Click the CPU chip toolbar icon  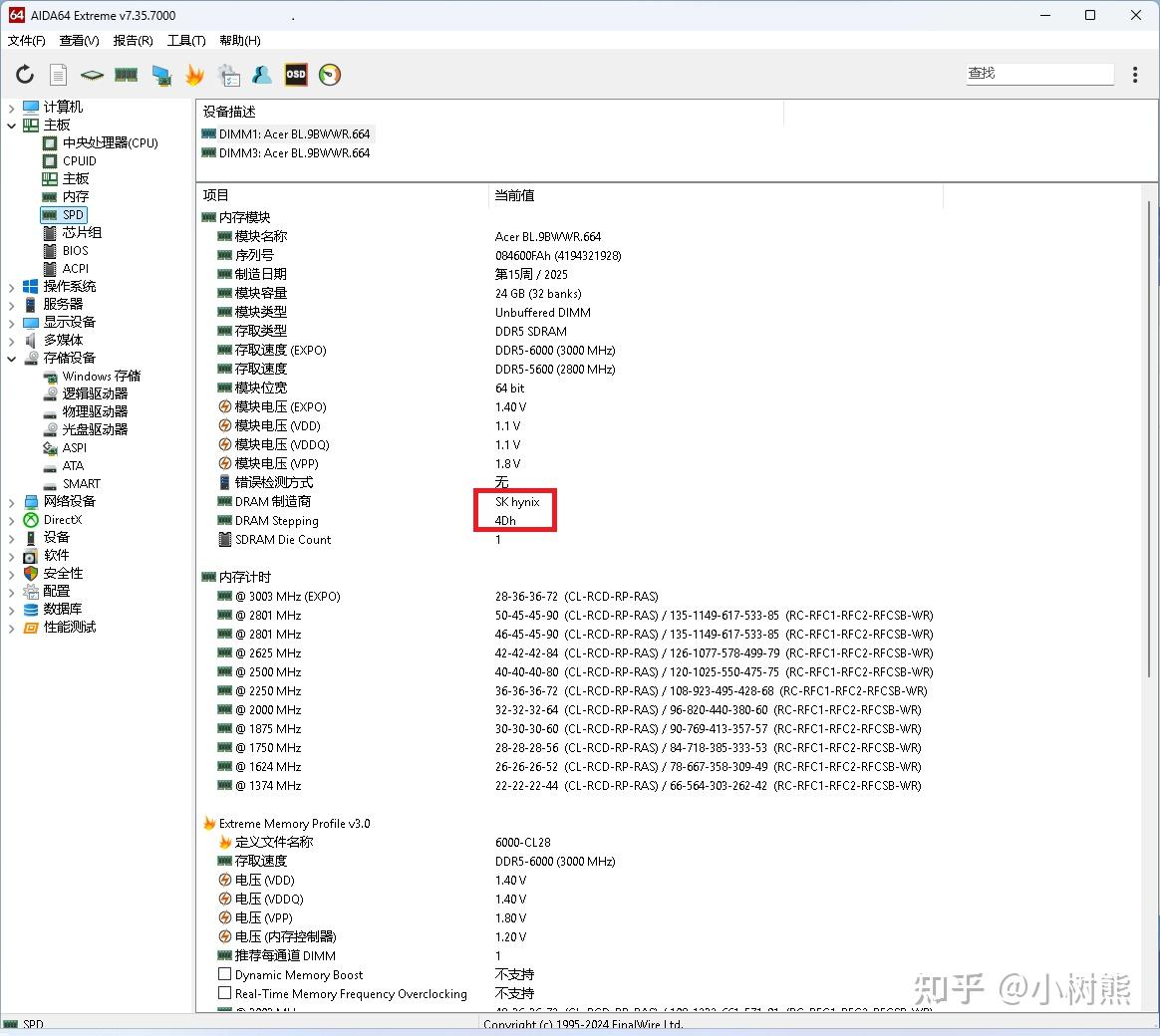92,75
